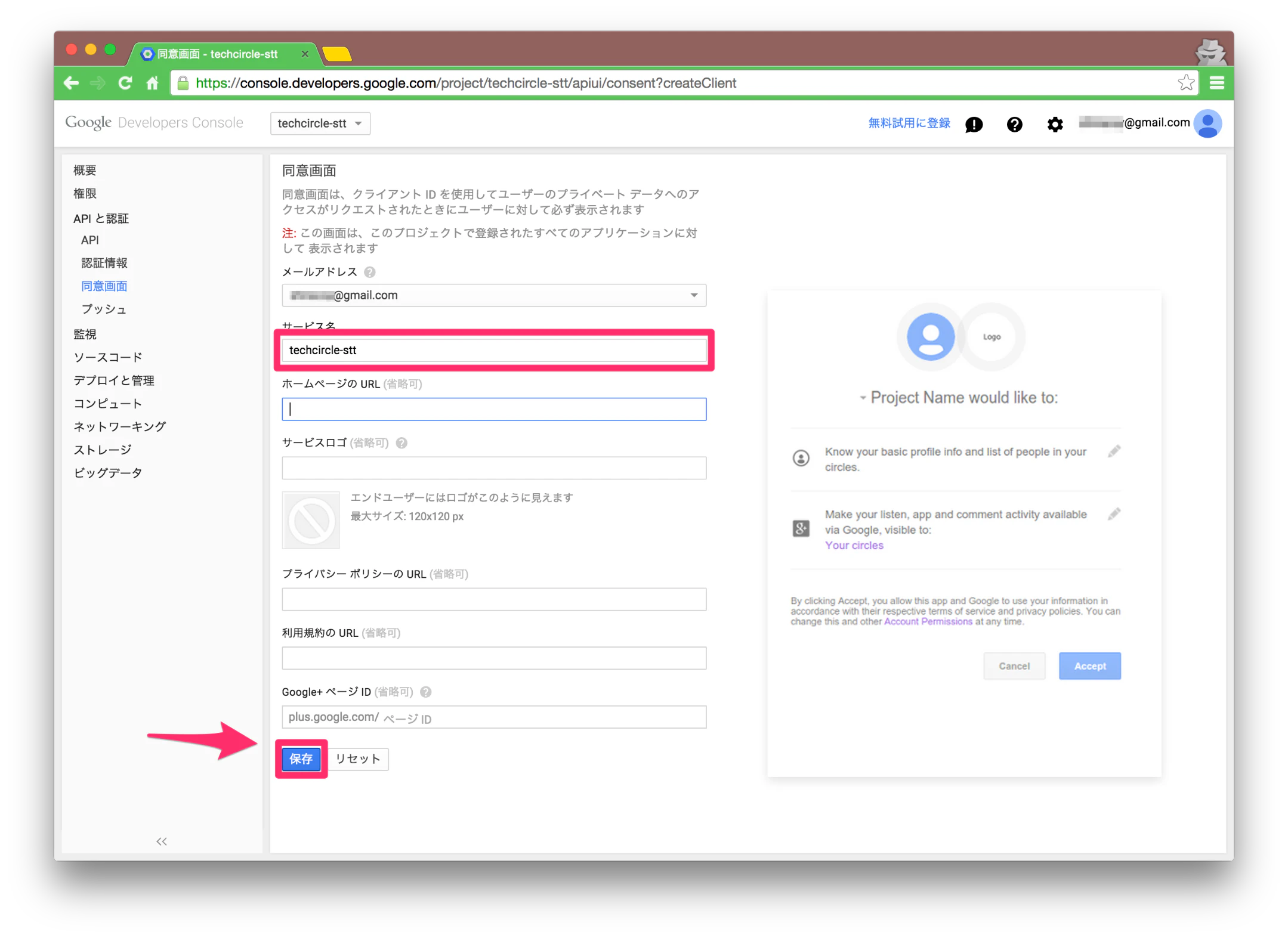
Task: Click Your circles link
Action: pos(854,545)
